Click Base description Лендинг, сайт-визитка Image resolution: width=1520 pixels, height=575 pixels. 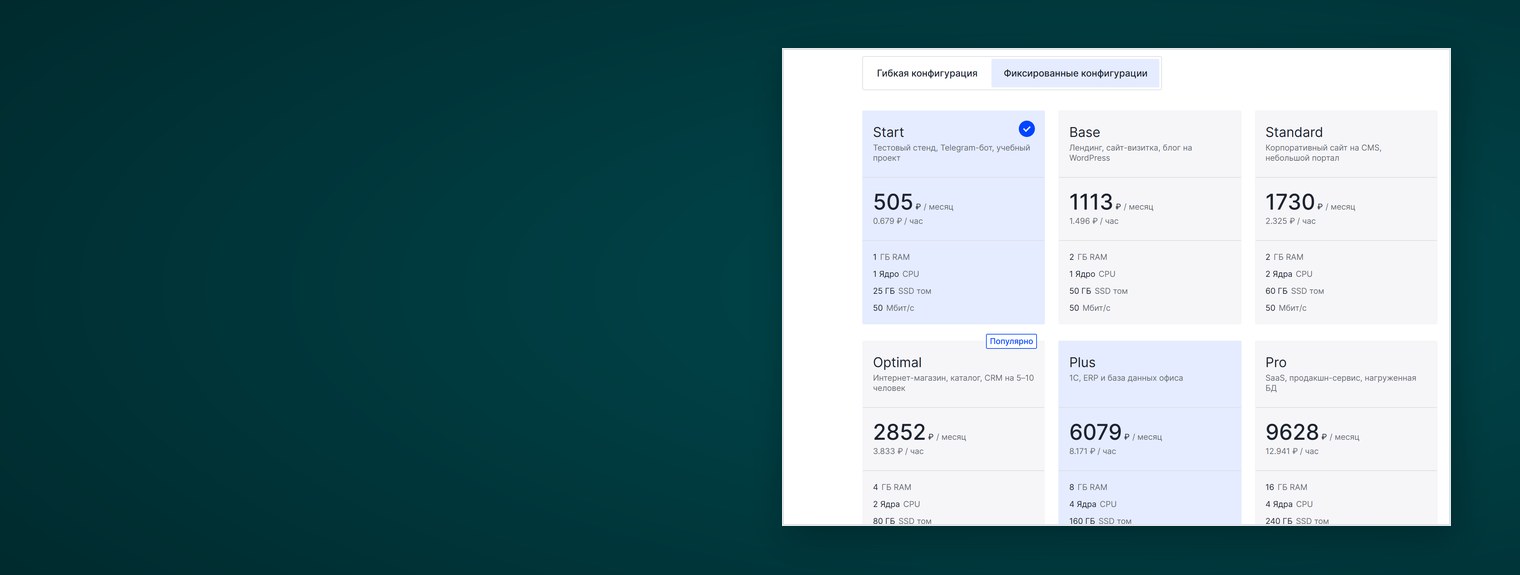(1130, 153)
